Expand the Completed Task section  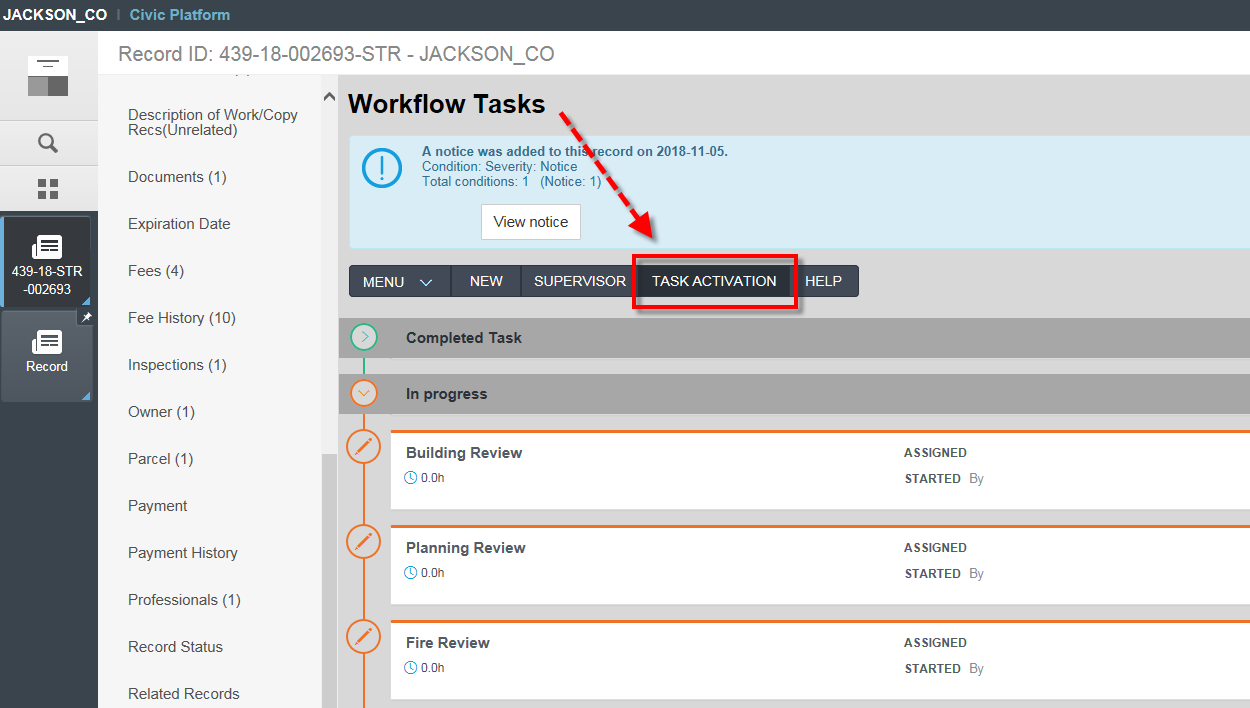click(364, 338)
